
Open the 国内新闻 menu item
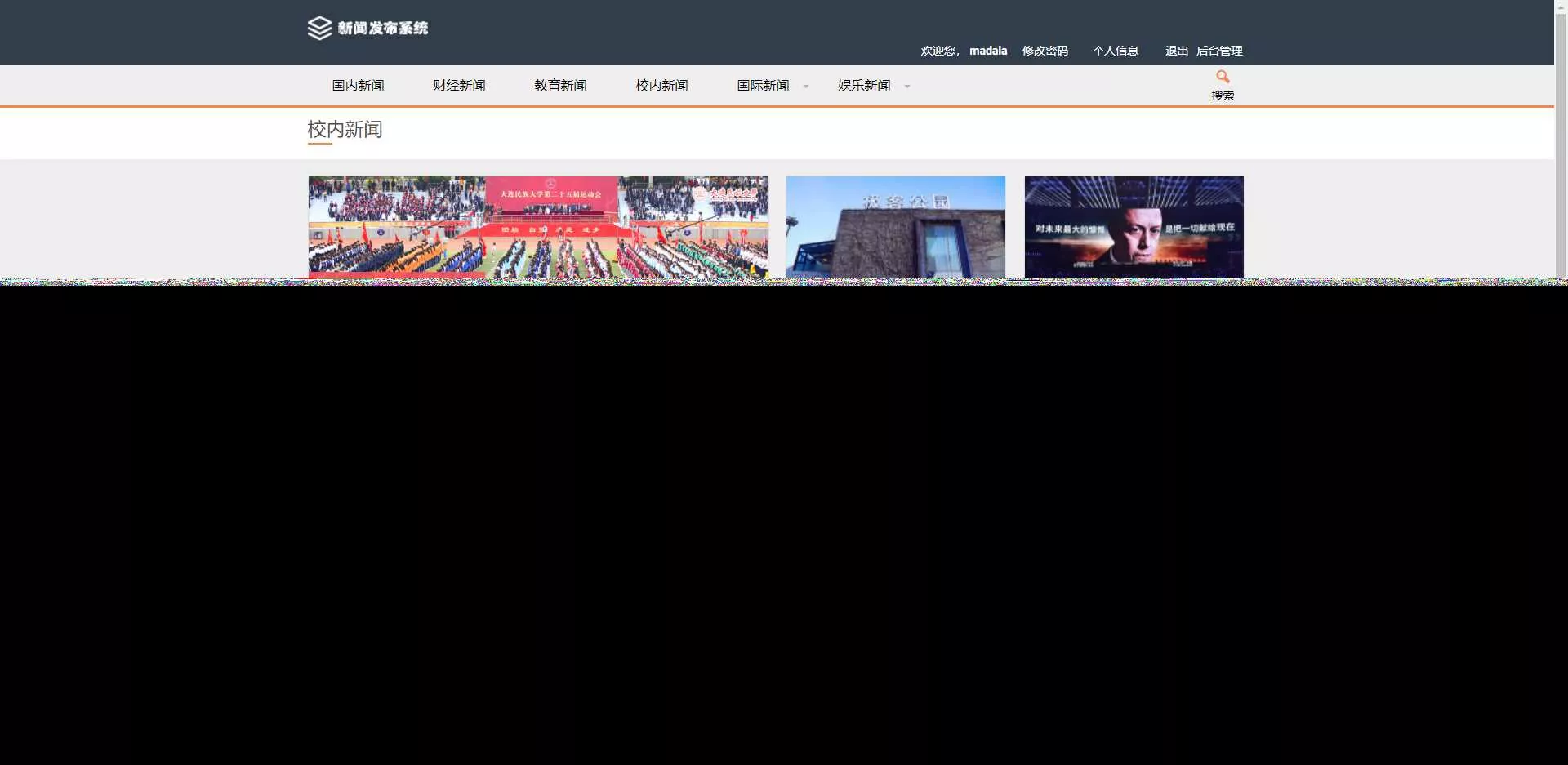[358, 86]
